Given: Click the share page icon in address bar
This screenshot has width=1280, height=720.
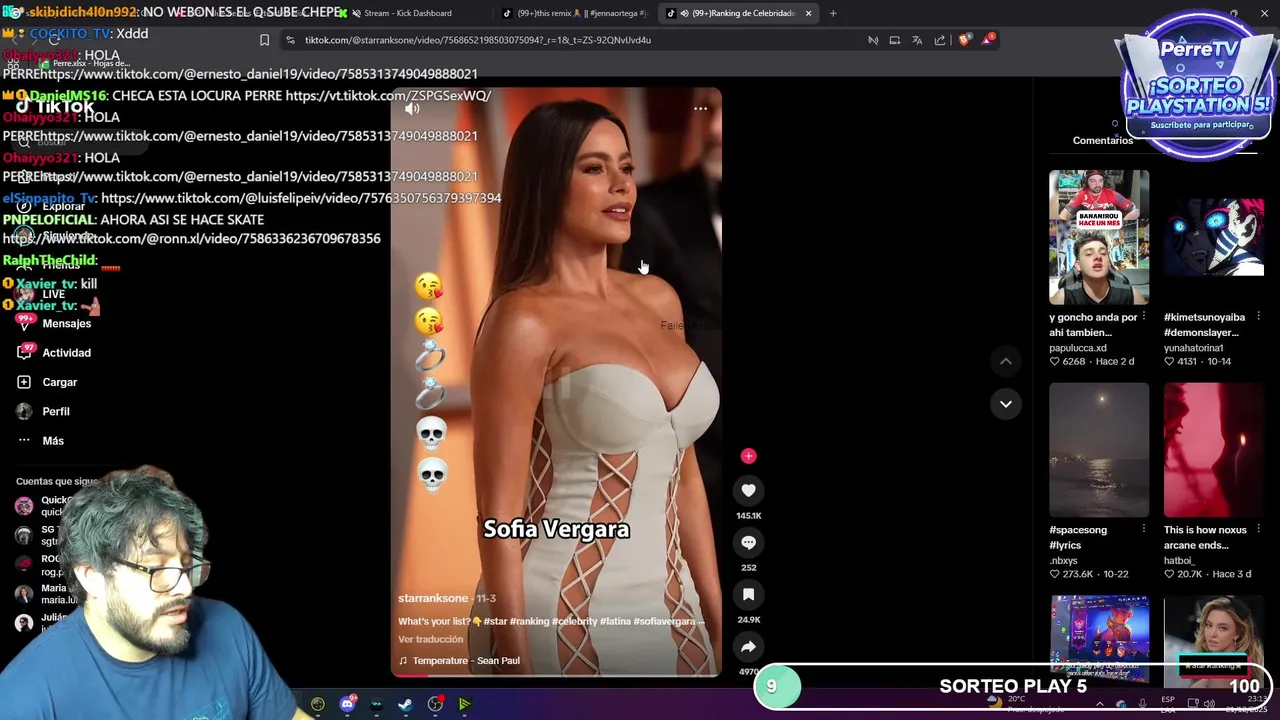Looking at the screenshot, I should [x=940, y=40].
